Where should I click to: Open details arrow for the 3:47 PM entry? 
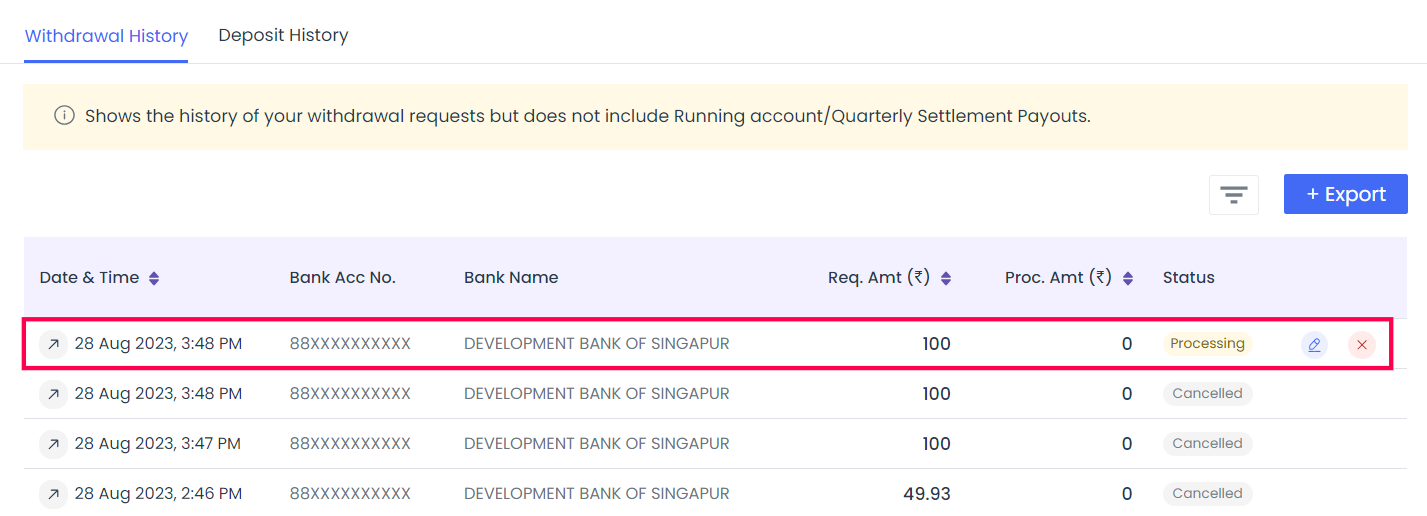[x=53, y=444]
